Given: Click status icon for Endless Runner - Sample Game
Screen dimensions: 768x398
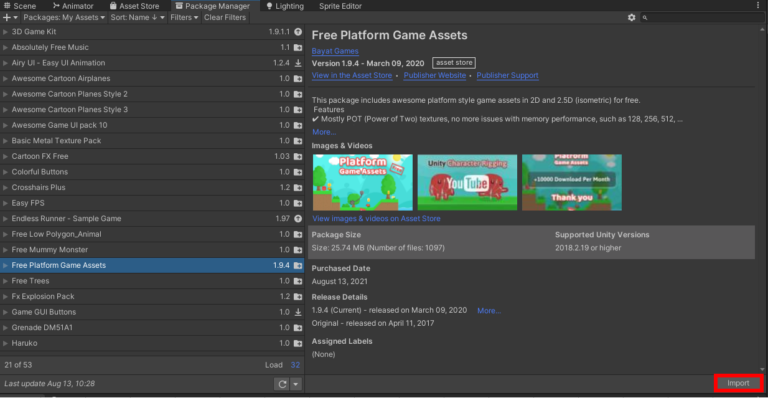Looking at the screenshot, I should pos(298,218).
